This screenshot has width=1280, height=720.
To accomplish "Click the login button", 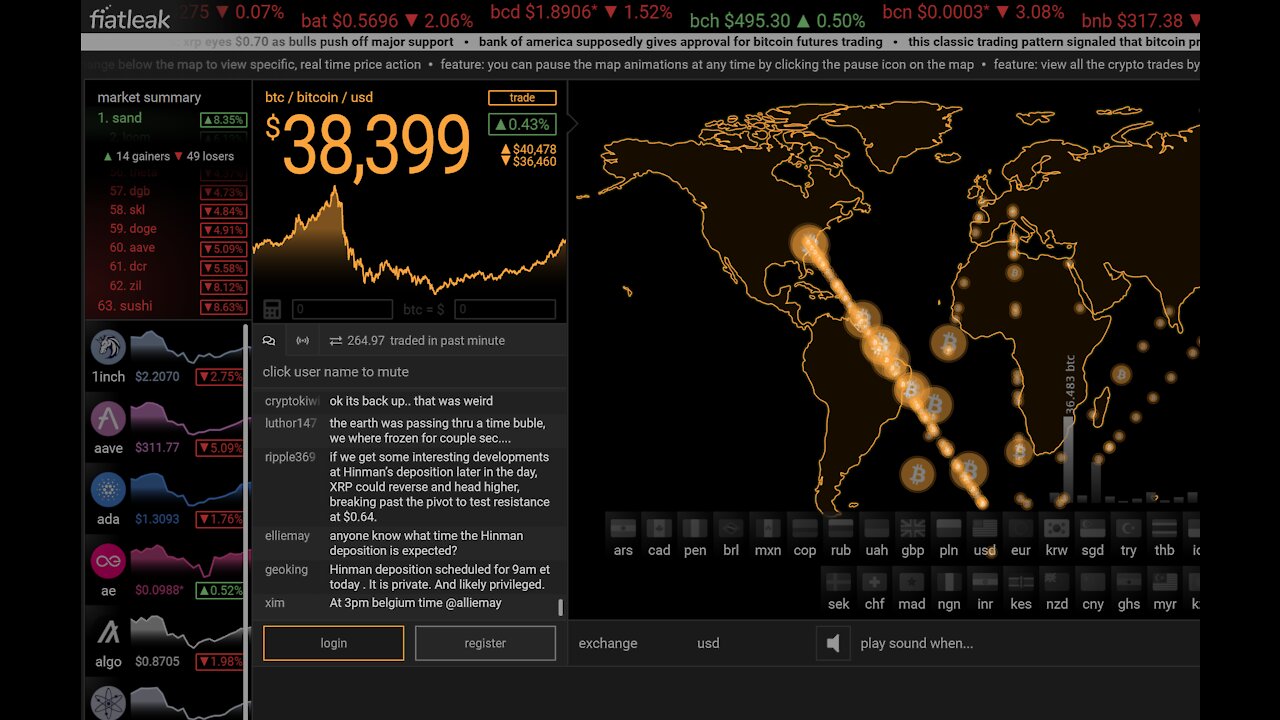I will [x=334, y=643].
